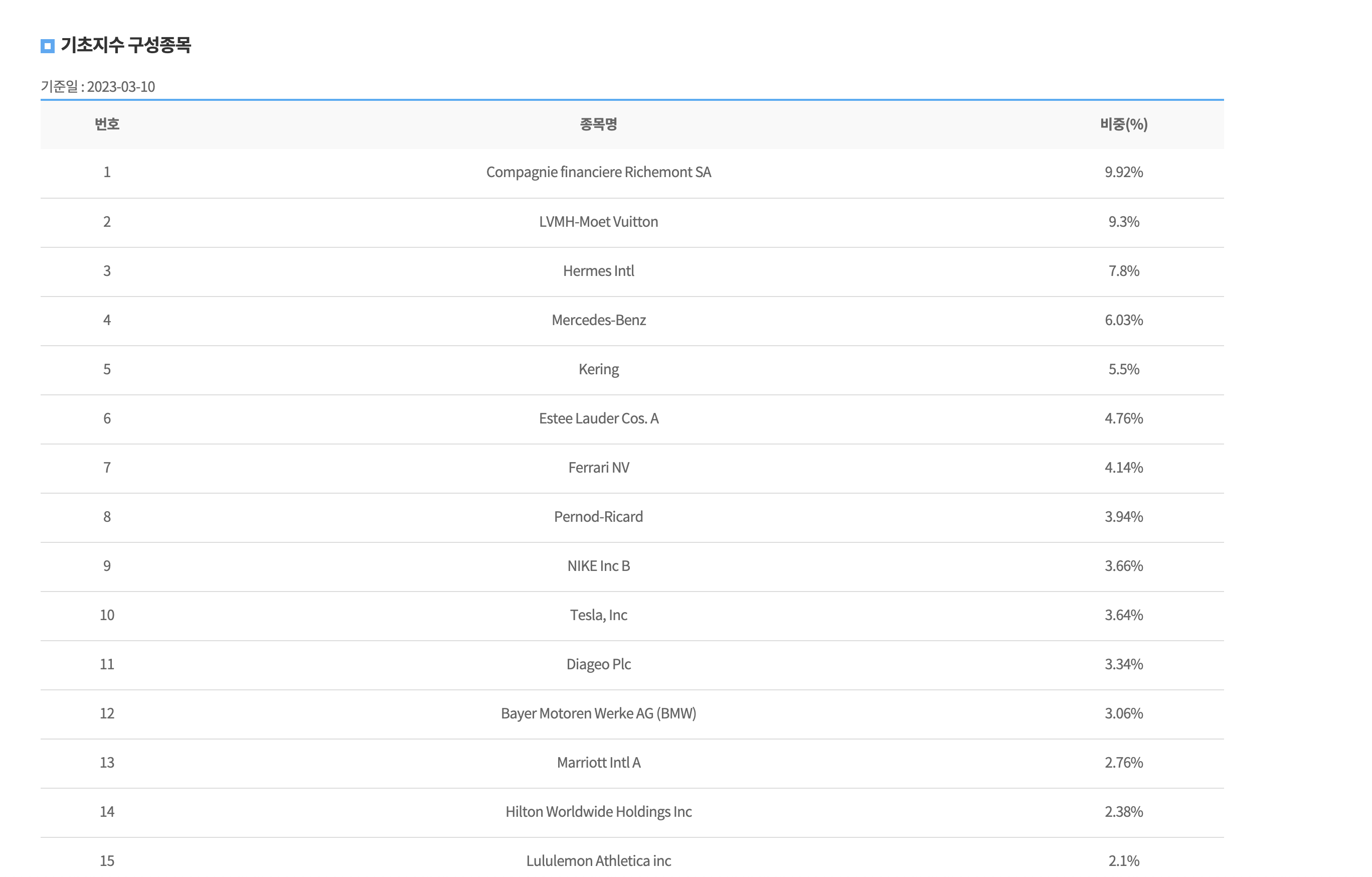The image size is (1372, 877).
Task: Select 'Bayer Motoren Werke AG (BMW)' cell
Action: 599,714
